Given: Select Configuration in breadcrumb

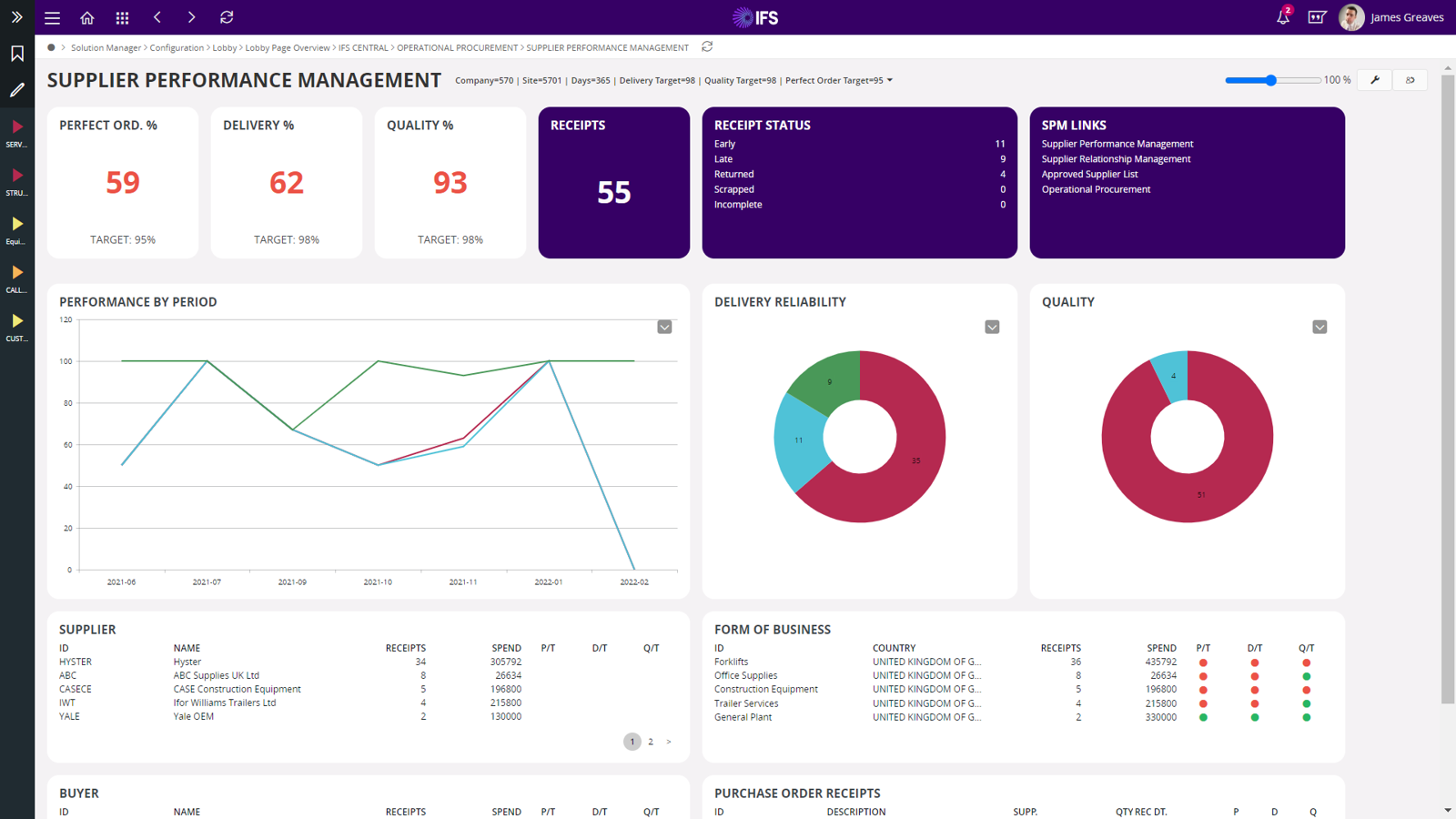Looking at the screenshot, I should click(177, 47).
